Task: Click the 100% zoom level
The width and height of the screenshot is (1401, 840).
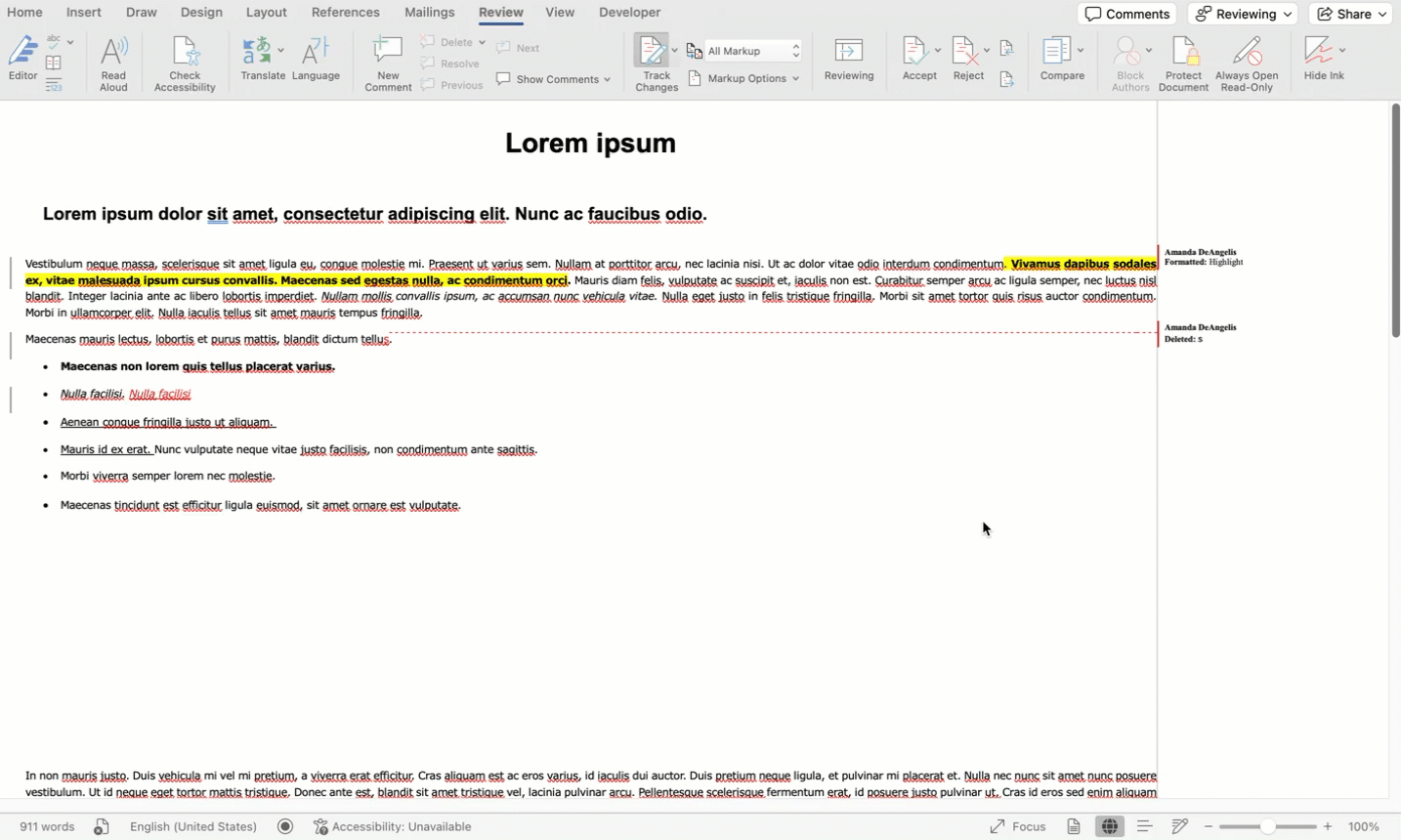Action: (1364, 826)
